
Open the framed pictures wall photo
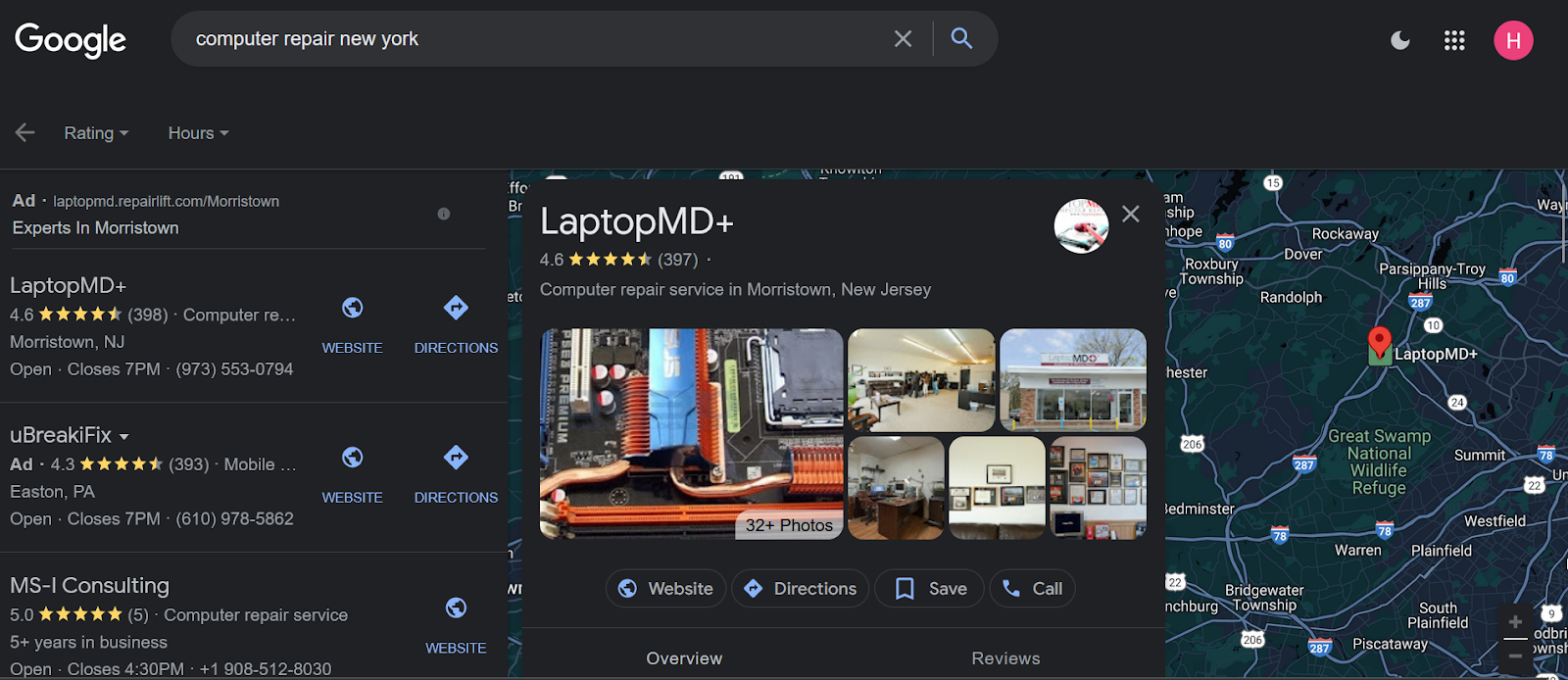coord(997,488)
